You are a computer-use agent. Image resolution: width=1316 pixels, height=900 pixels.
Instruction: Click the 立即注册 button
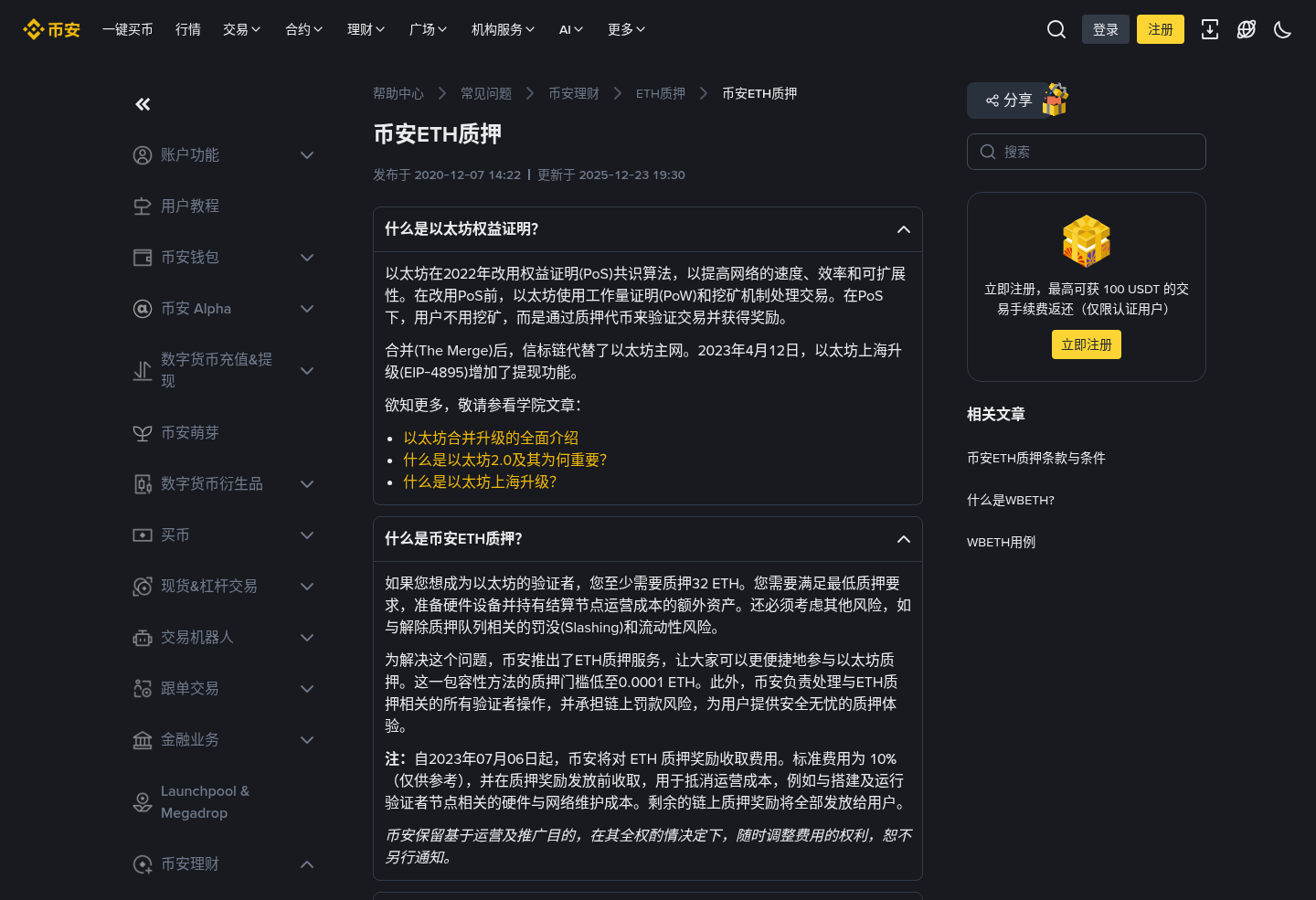1087,344
